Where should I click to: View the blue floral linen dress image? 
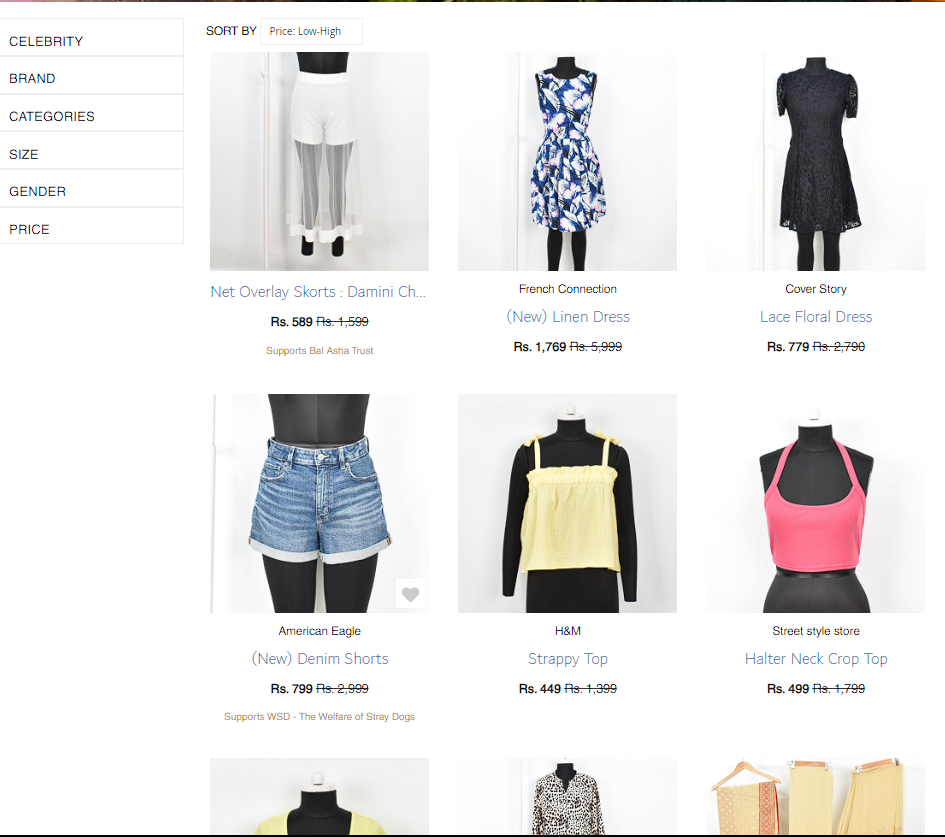[567, 161]
